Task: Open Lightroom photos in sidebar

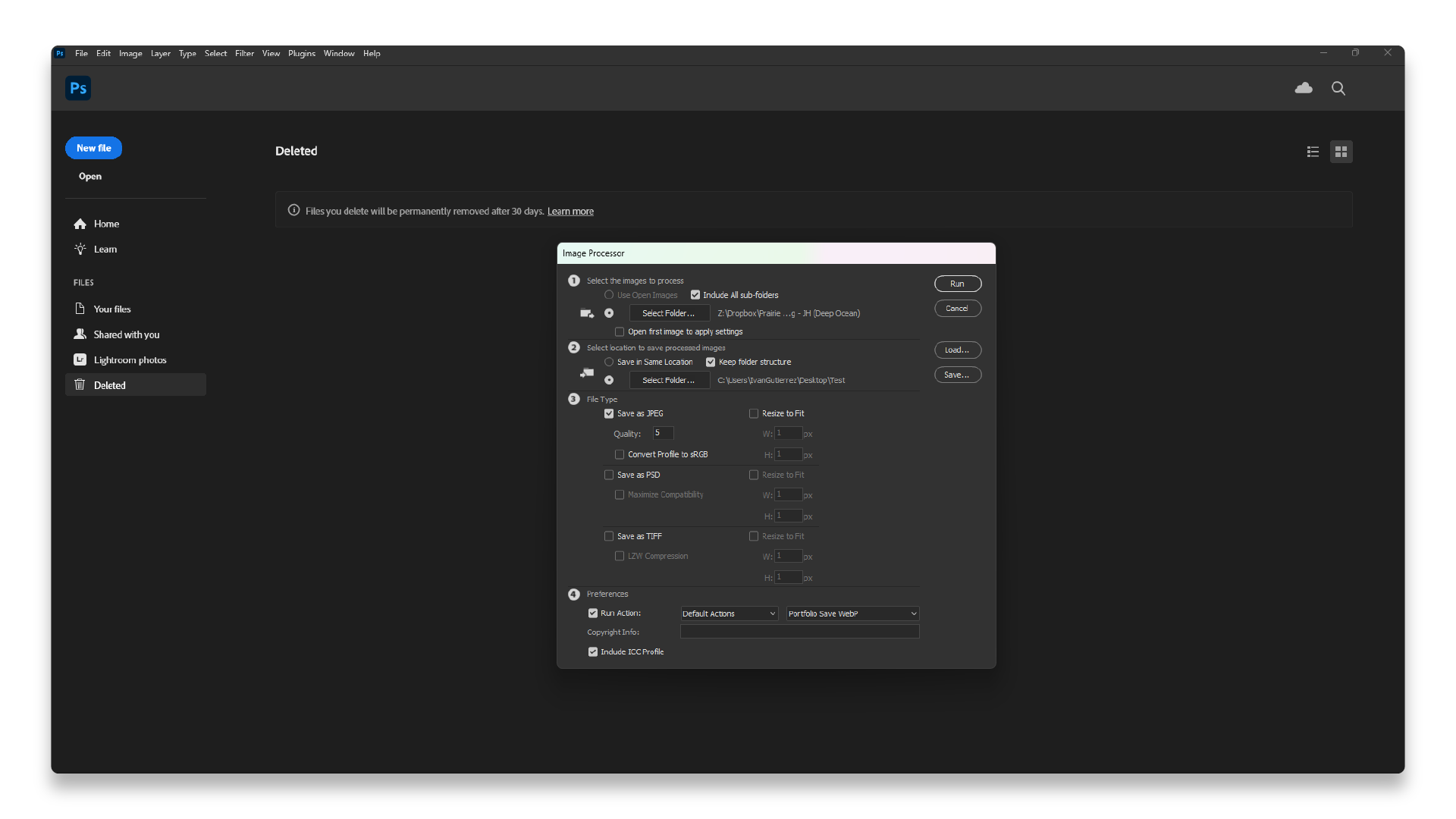Action: click(x=130, y=360)
